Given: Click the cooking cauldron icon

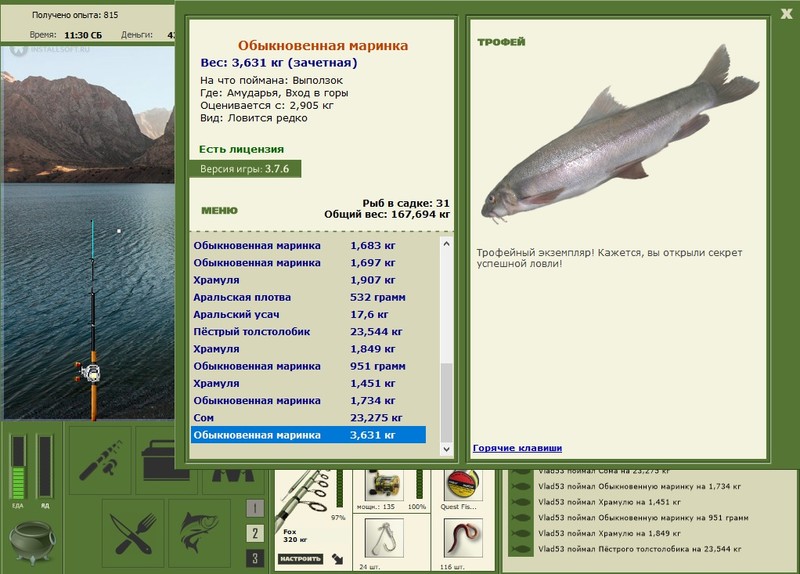Looking at the screenshot, I should click(32, 542).
